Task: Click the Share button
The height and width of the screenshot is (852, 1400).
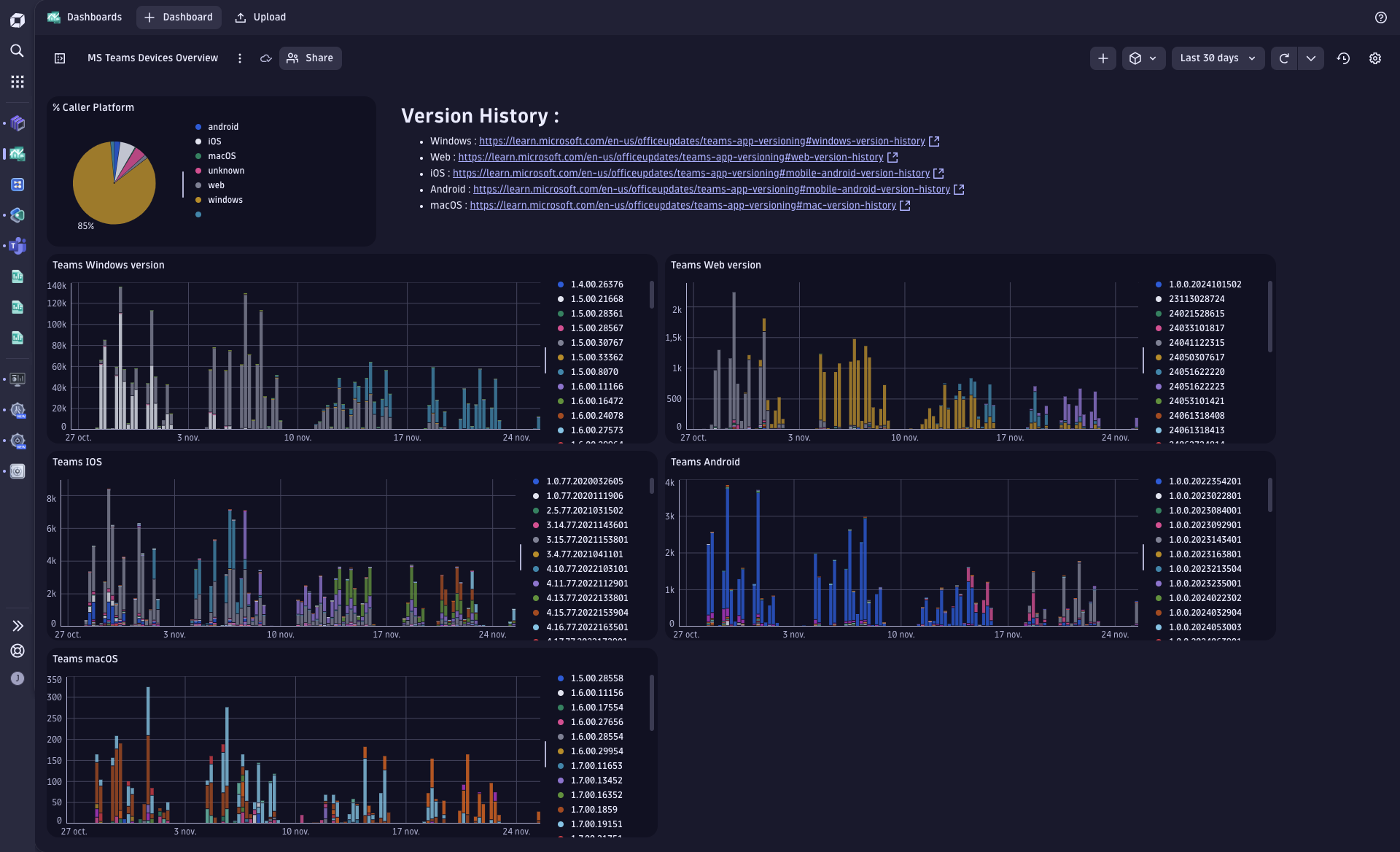Action: pos(311,58)
